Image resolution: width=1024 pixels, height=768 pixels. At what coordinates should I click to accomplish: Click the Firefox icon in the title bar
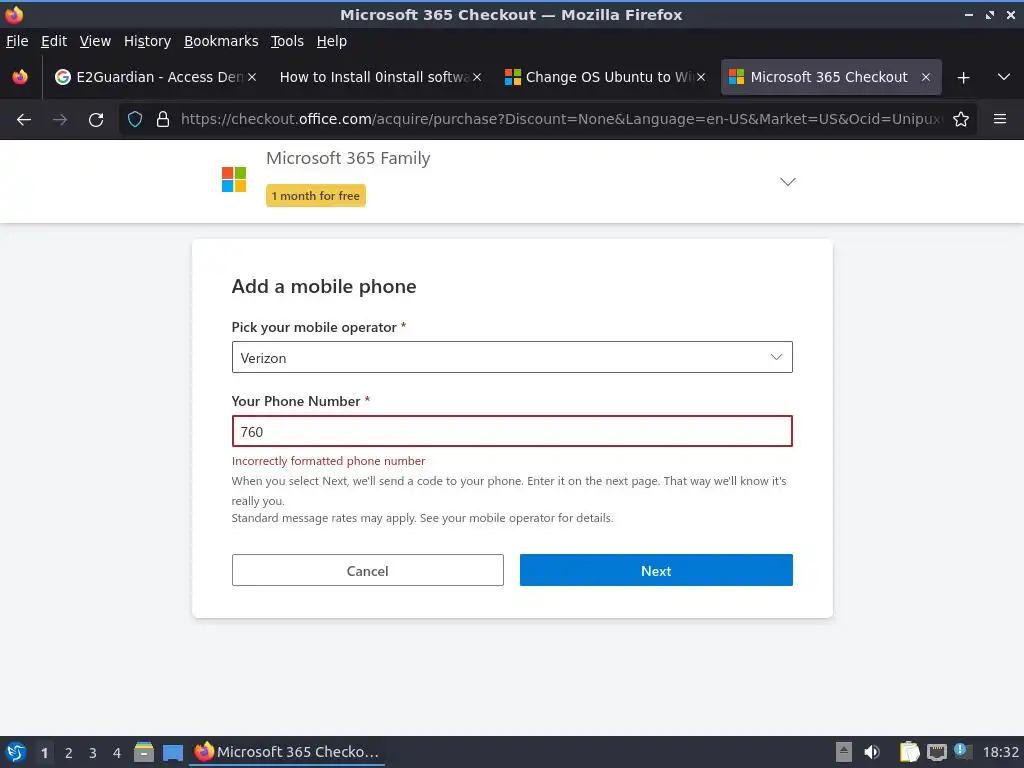14,14
